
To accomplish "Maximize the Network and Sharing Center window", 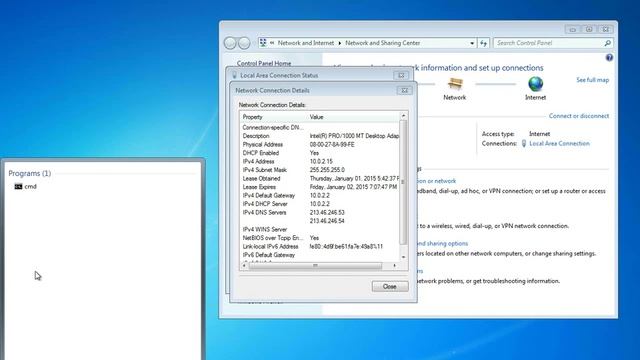I will coord(589,29).
